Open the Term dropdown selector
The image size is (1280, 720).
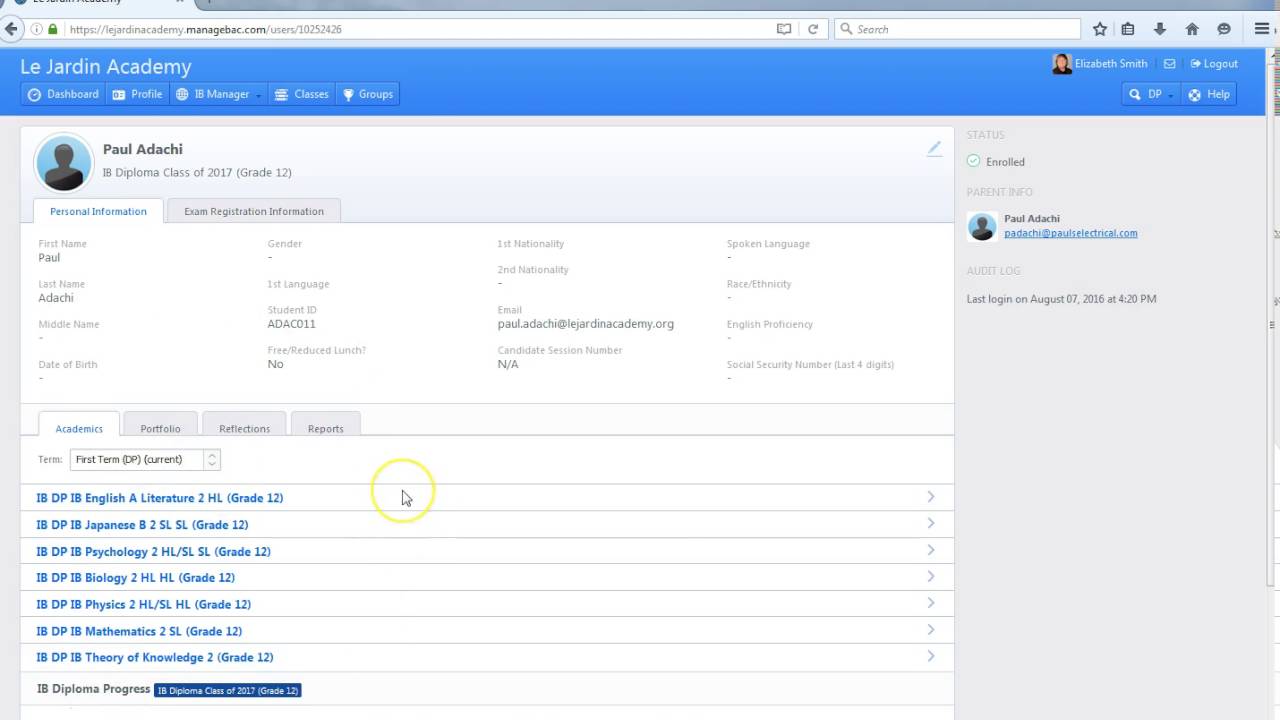click(145, 460)
